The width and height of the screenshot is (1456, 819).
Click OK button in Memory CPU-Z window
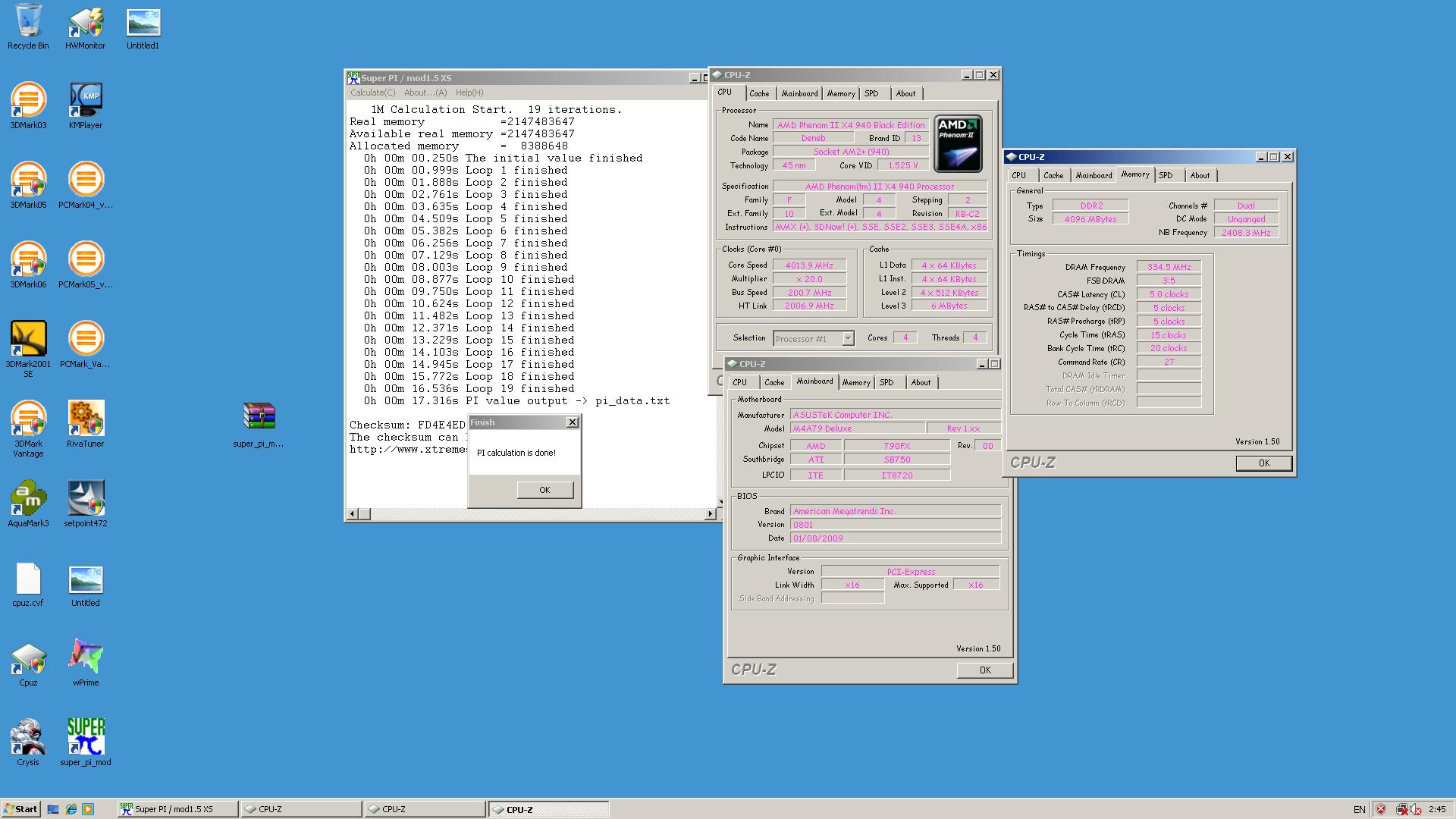pos(1263,463)
